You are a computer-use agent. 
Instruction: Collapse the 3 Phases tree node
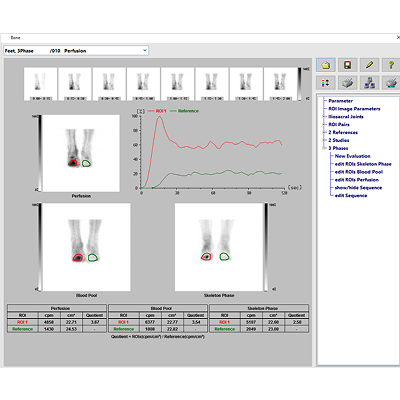pos(323,148)
